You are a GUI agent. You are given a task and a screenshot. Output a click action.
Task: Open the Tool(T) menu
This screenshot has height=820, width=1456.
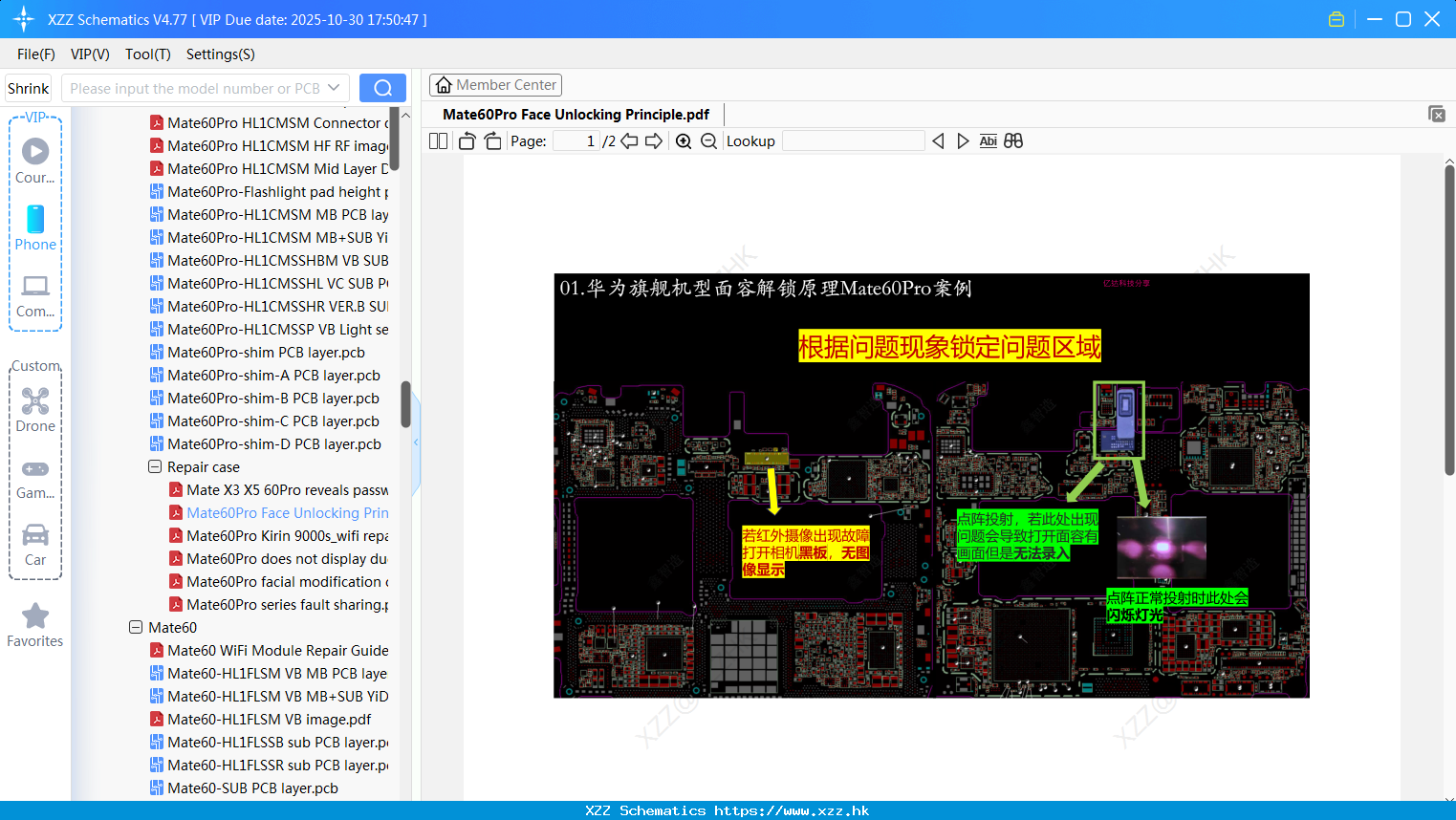coord(148,54)
